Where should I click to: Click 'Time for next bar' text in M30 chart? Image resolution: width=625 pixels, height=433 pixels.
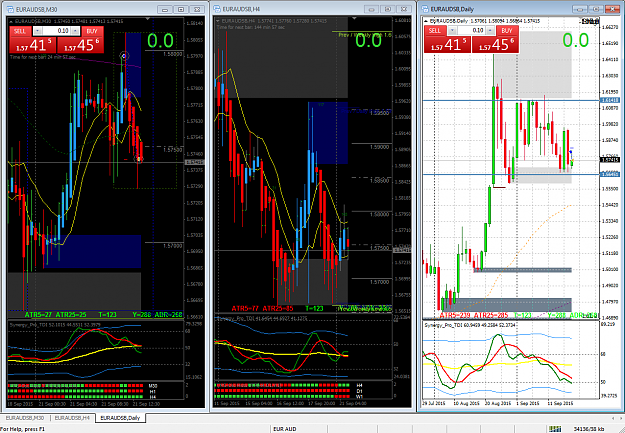tap(43, 57)
